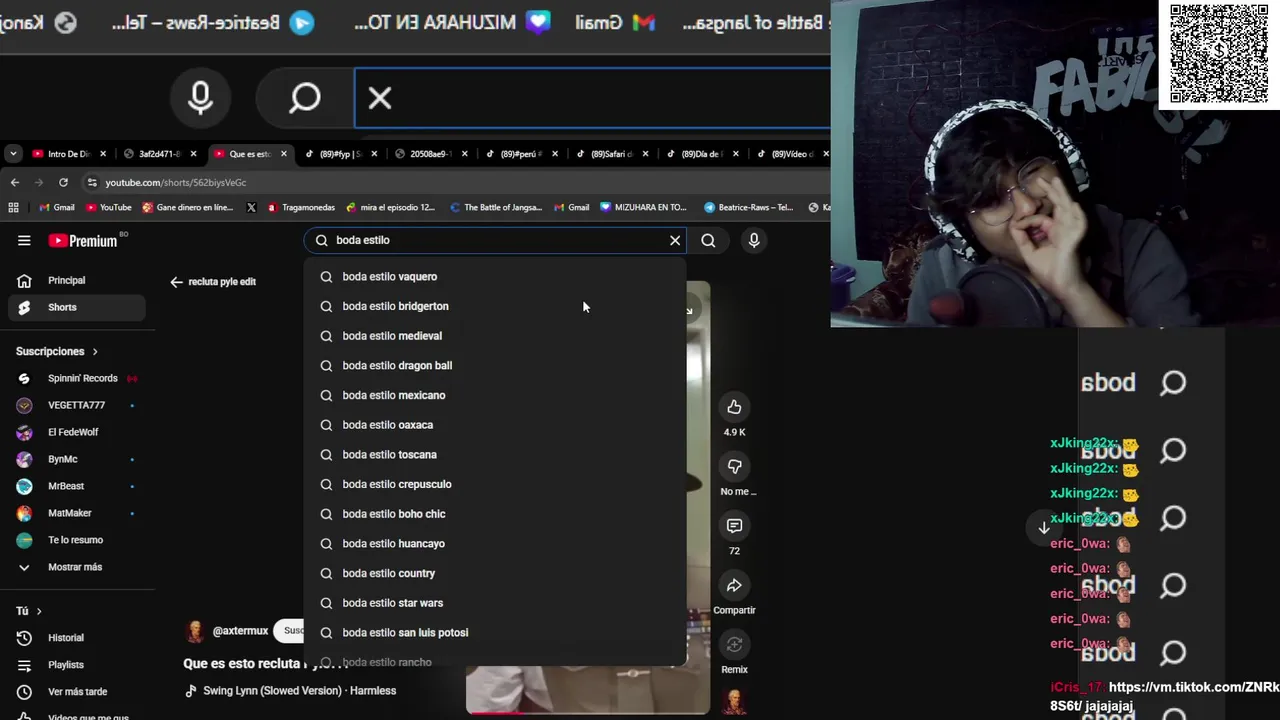Select suggestion boda estilo boho chic
Viewport: 1280px width, 720px height.
496,514
